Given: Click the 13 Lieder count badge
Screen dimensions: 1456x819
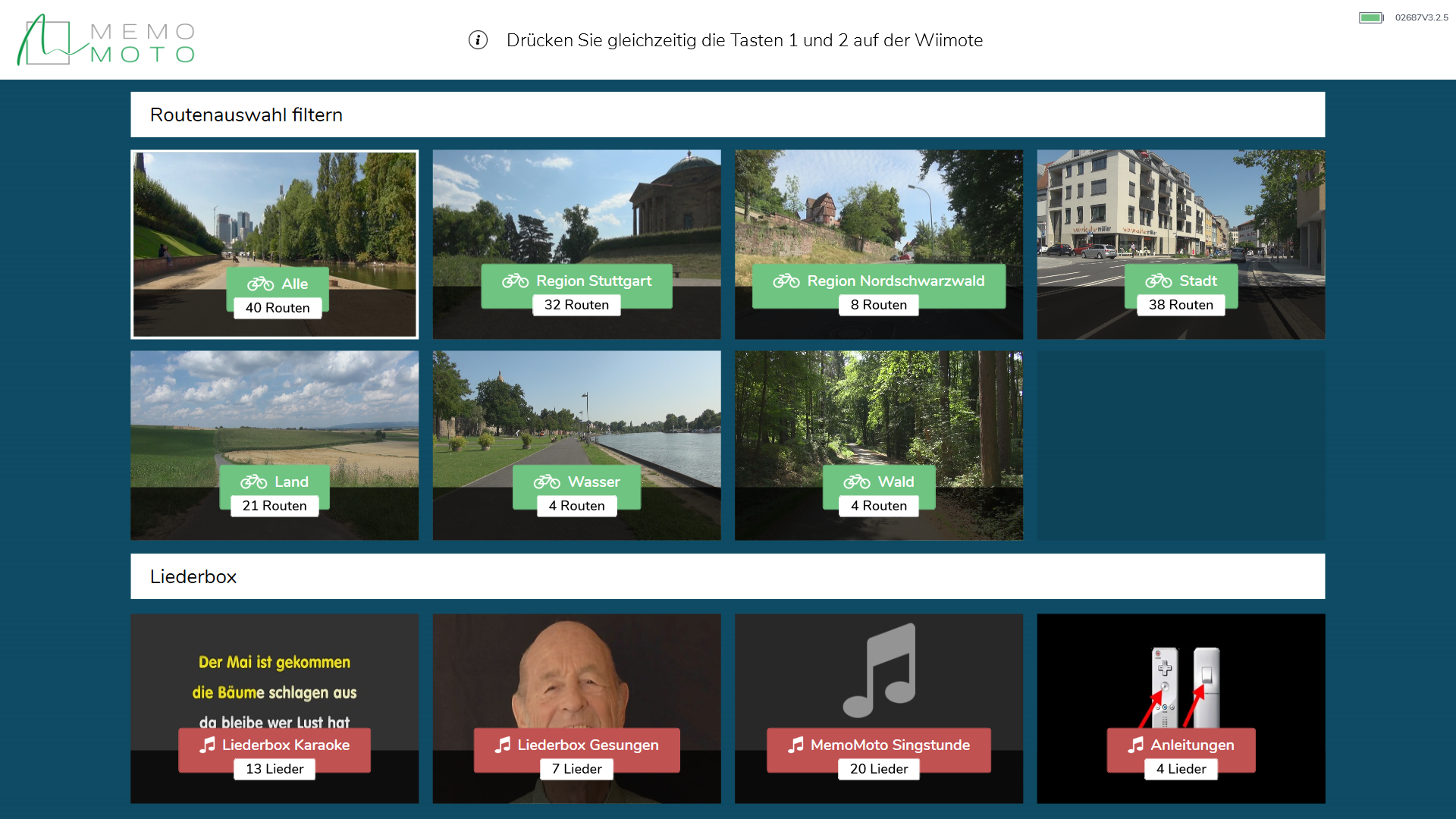Looking at the screenshot, I should point(275,769).
